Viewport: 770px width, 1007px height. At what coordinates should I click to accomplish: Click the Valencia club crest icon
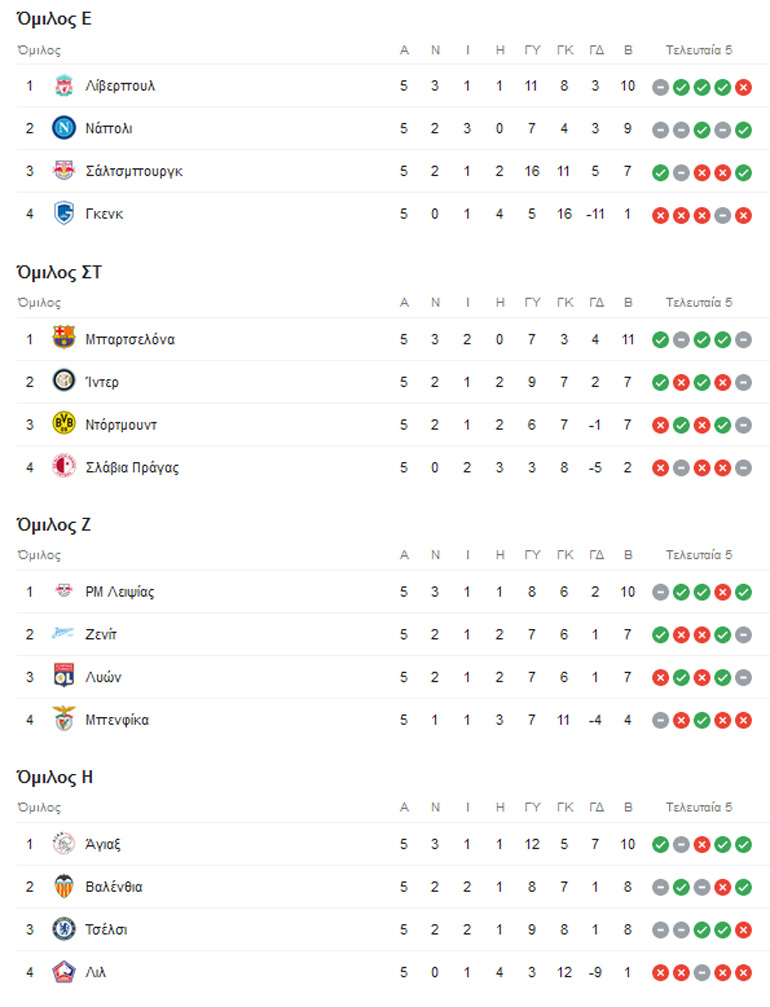coord(64,887)
